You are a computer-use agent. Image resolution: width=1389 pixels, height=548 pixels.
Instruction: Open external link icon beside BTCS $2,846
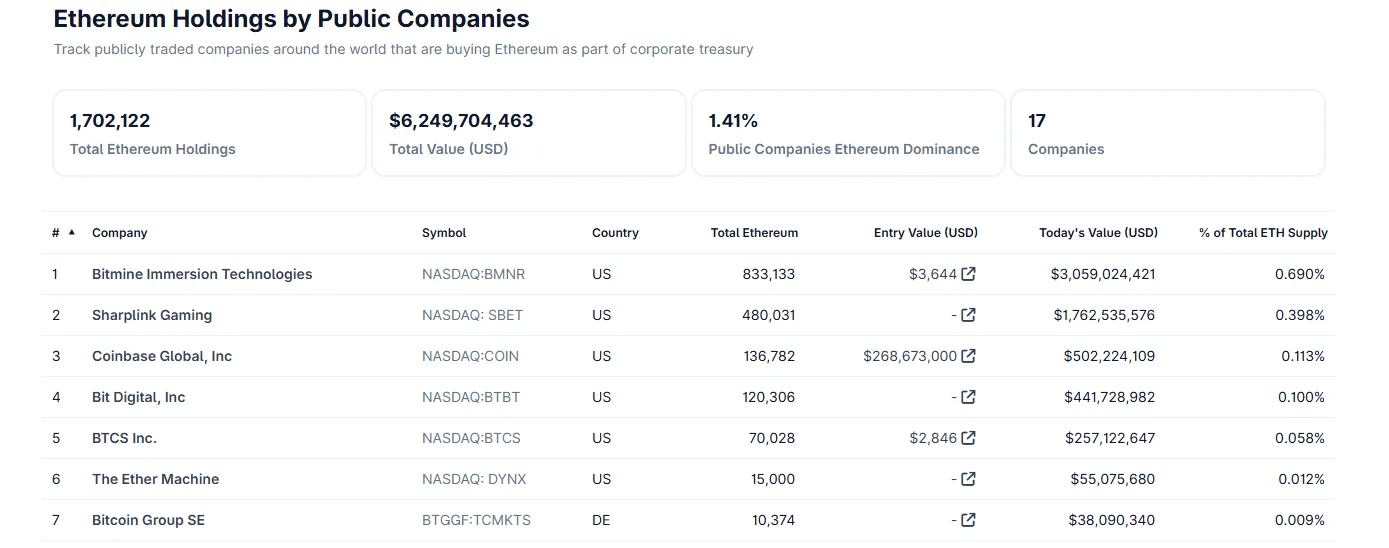tap(968, 438)
